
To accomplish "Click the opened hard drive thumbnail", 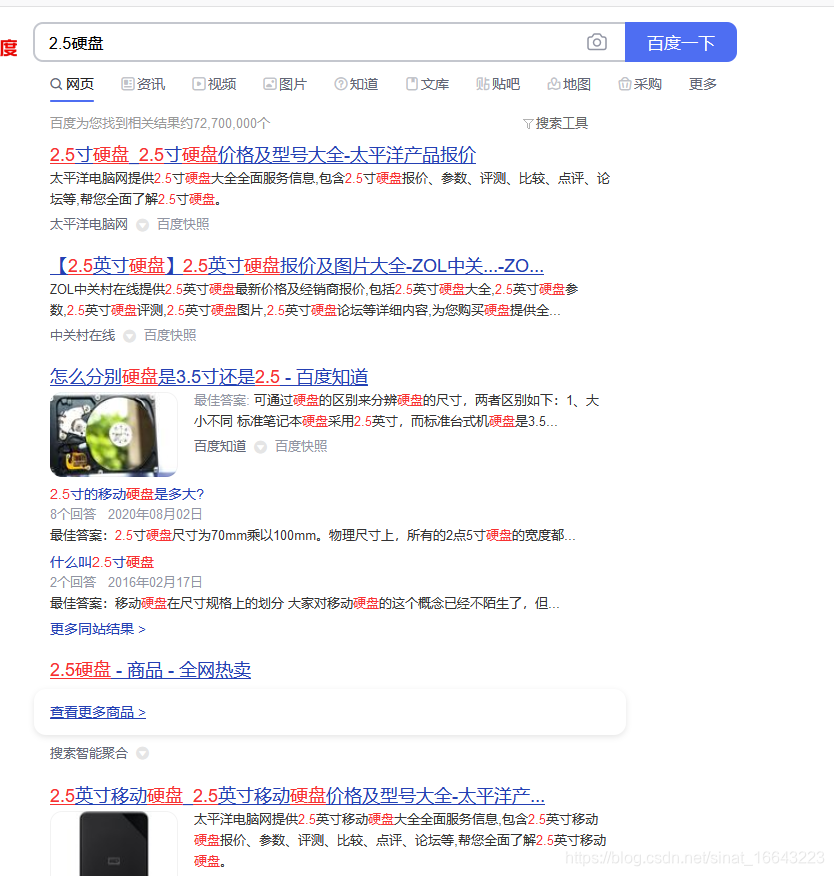I will tap(113, 435).
